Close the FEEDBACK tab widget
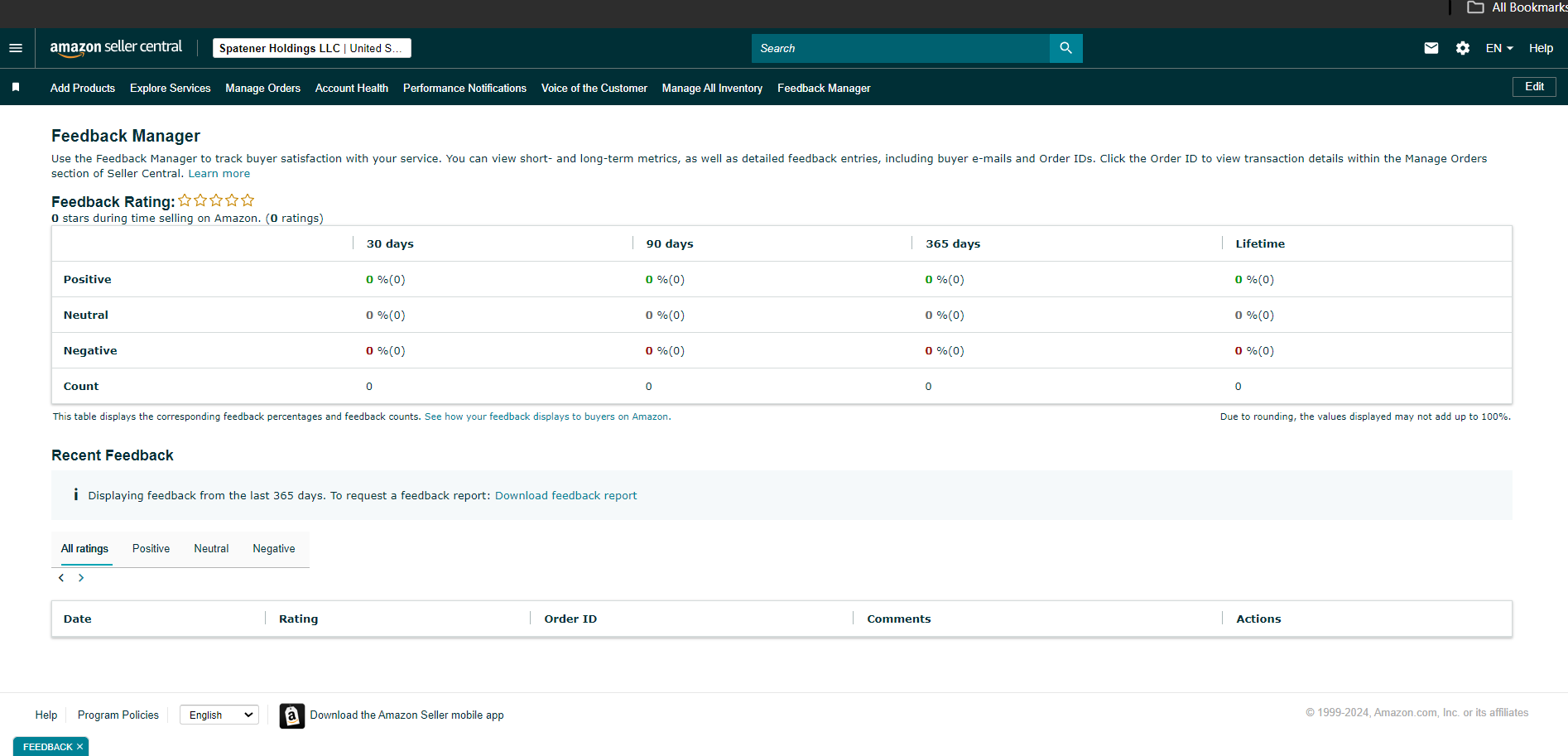 click(x=79, y=747)
